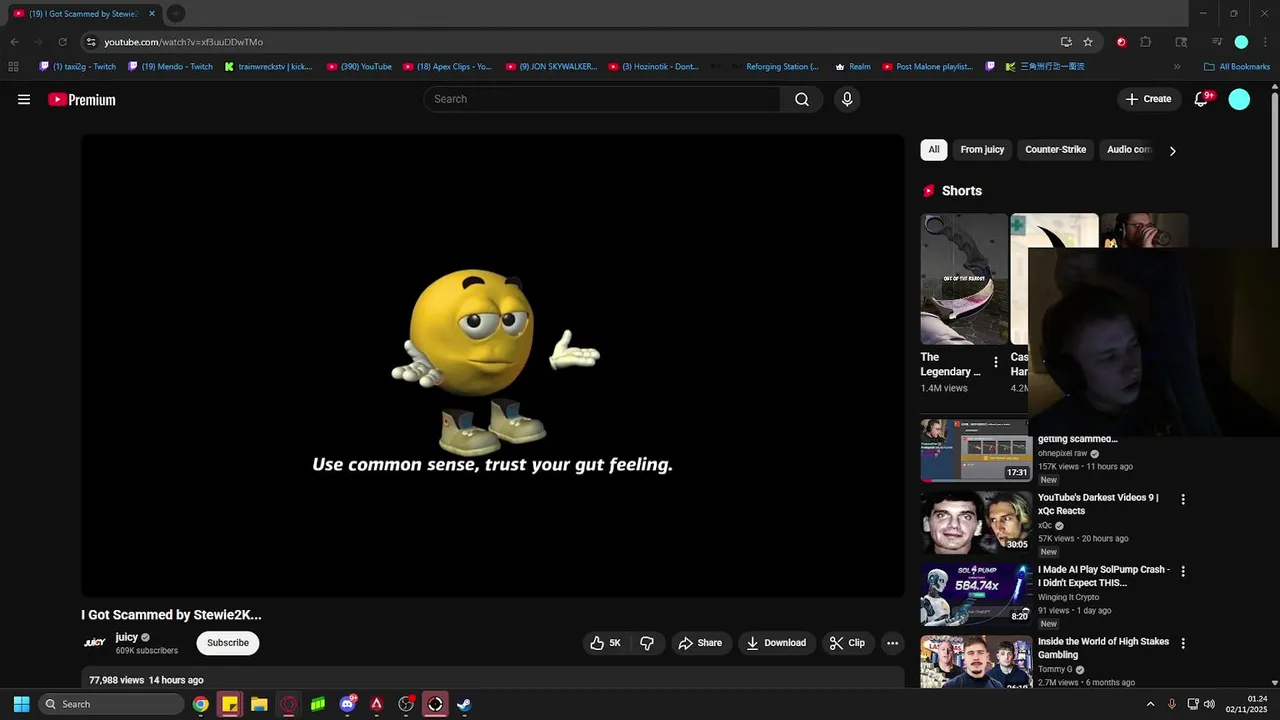
Task: Open Steam from the taskbar
Action: point(464,704)
